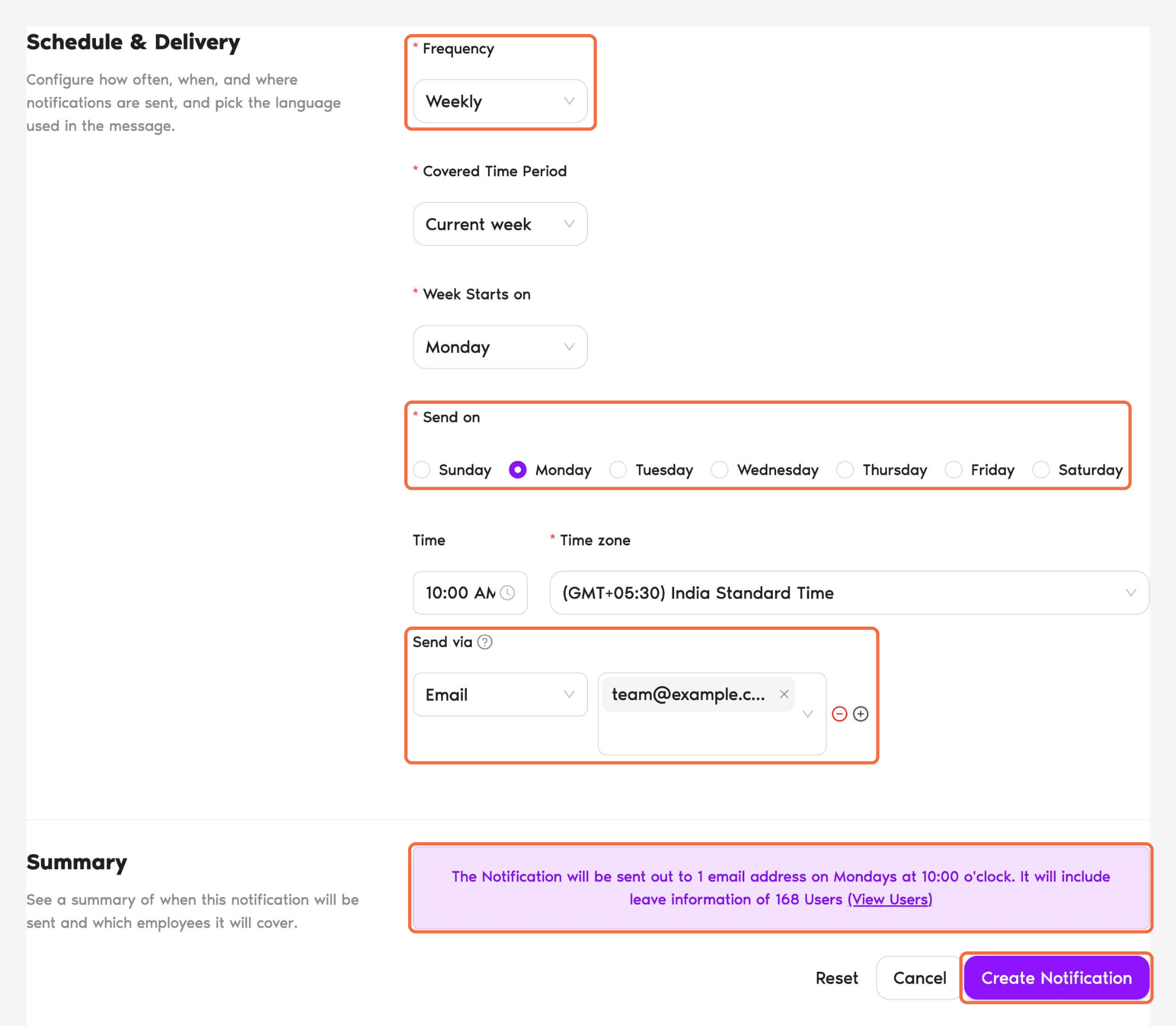Expand the Covered Time Period dropdown
This screenshot has width=1176, height=1026.
pyautogui.click(x=500, y=224)
